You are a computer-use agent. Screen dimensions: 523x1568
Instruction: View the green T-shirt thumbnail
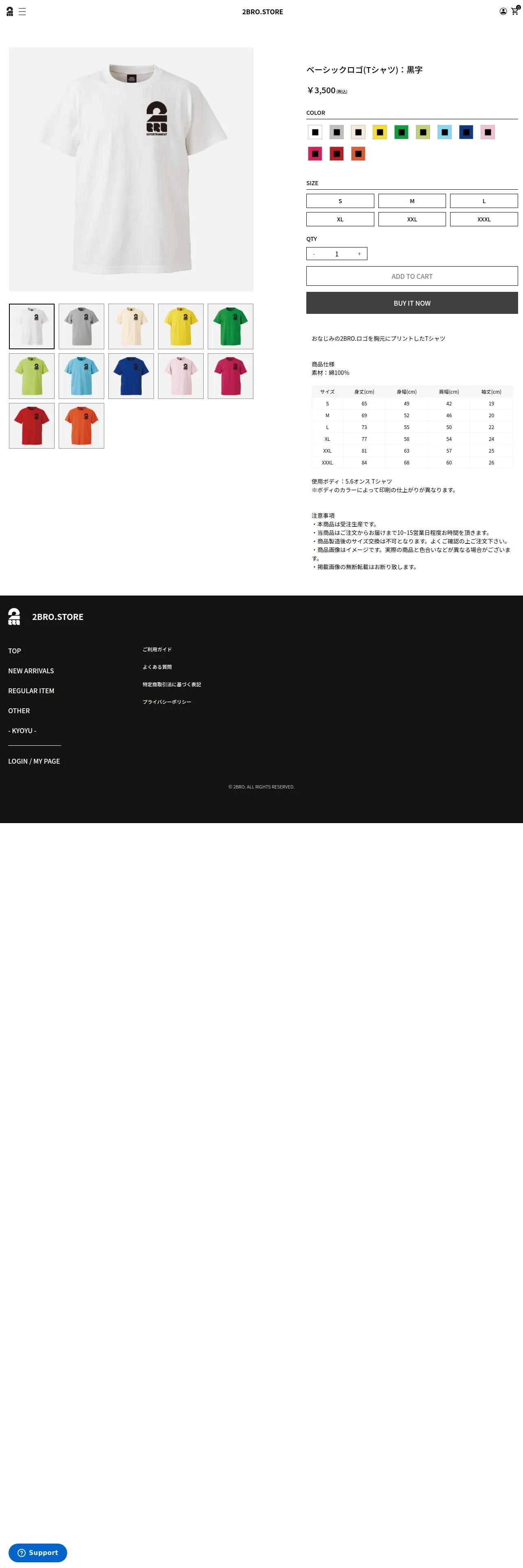[x=231, y=326]
